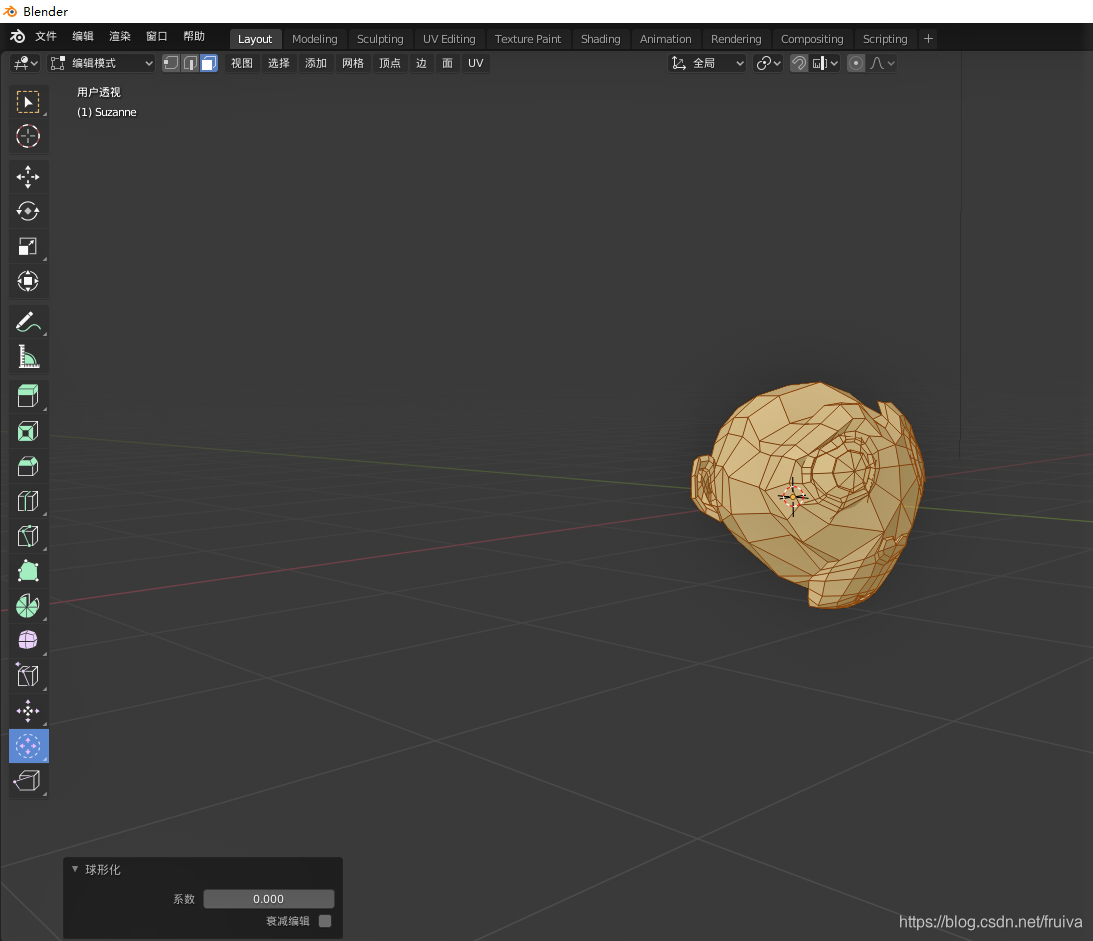The height and width of the screenshot is (941, 1093).
Task: Select the Select Box tool
Action: pos(28,102)
